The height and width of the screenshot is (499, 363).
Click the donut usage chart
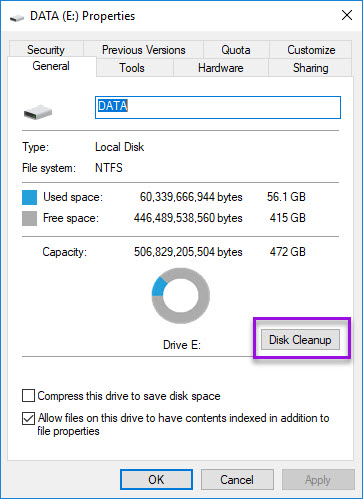click(181, 296)
